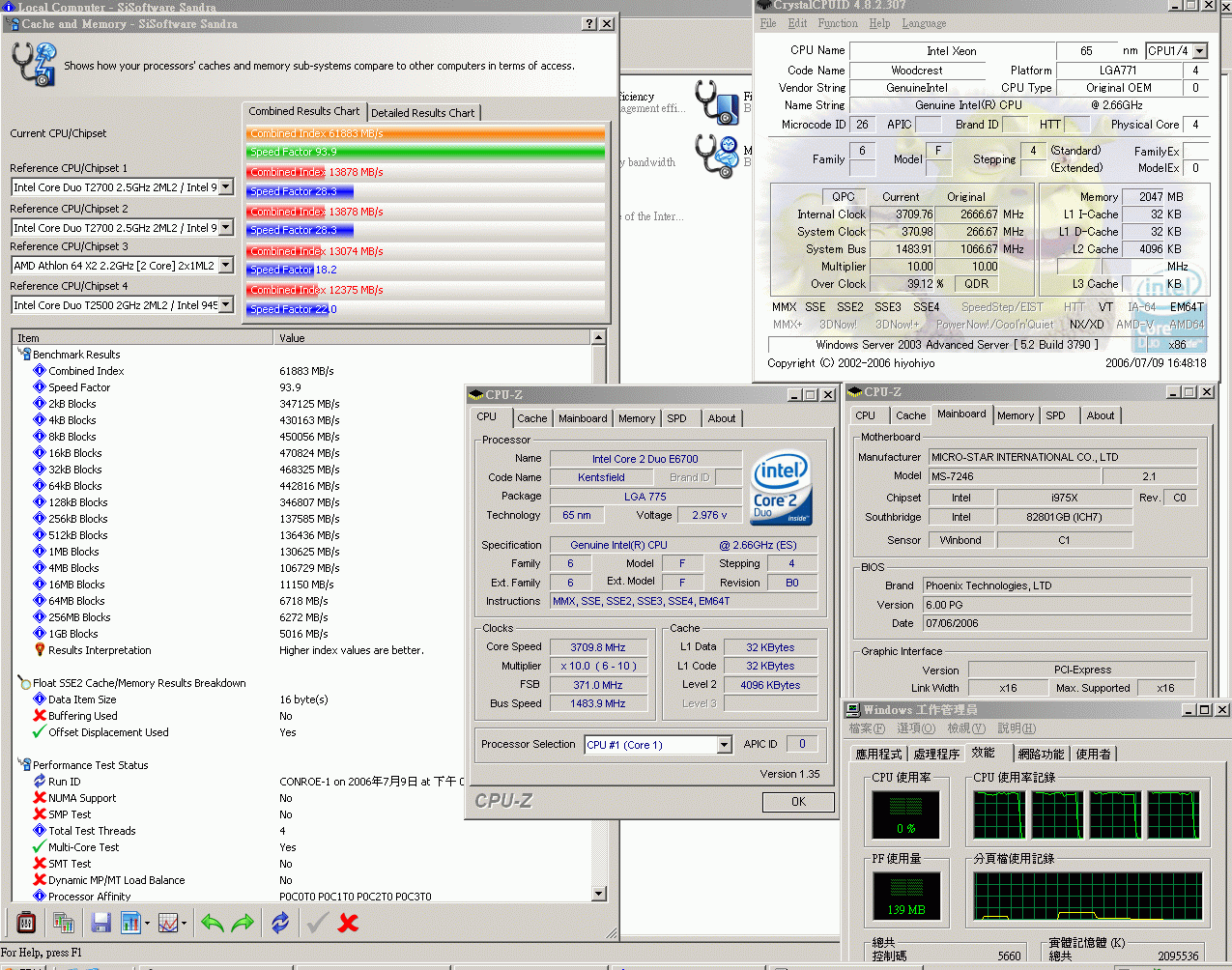The height and width of the screenshot is (970, 1232).
Task: Click the upper stethoscope icon in background Sandra window
Action: (x=716, y=102)
